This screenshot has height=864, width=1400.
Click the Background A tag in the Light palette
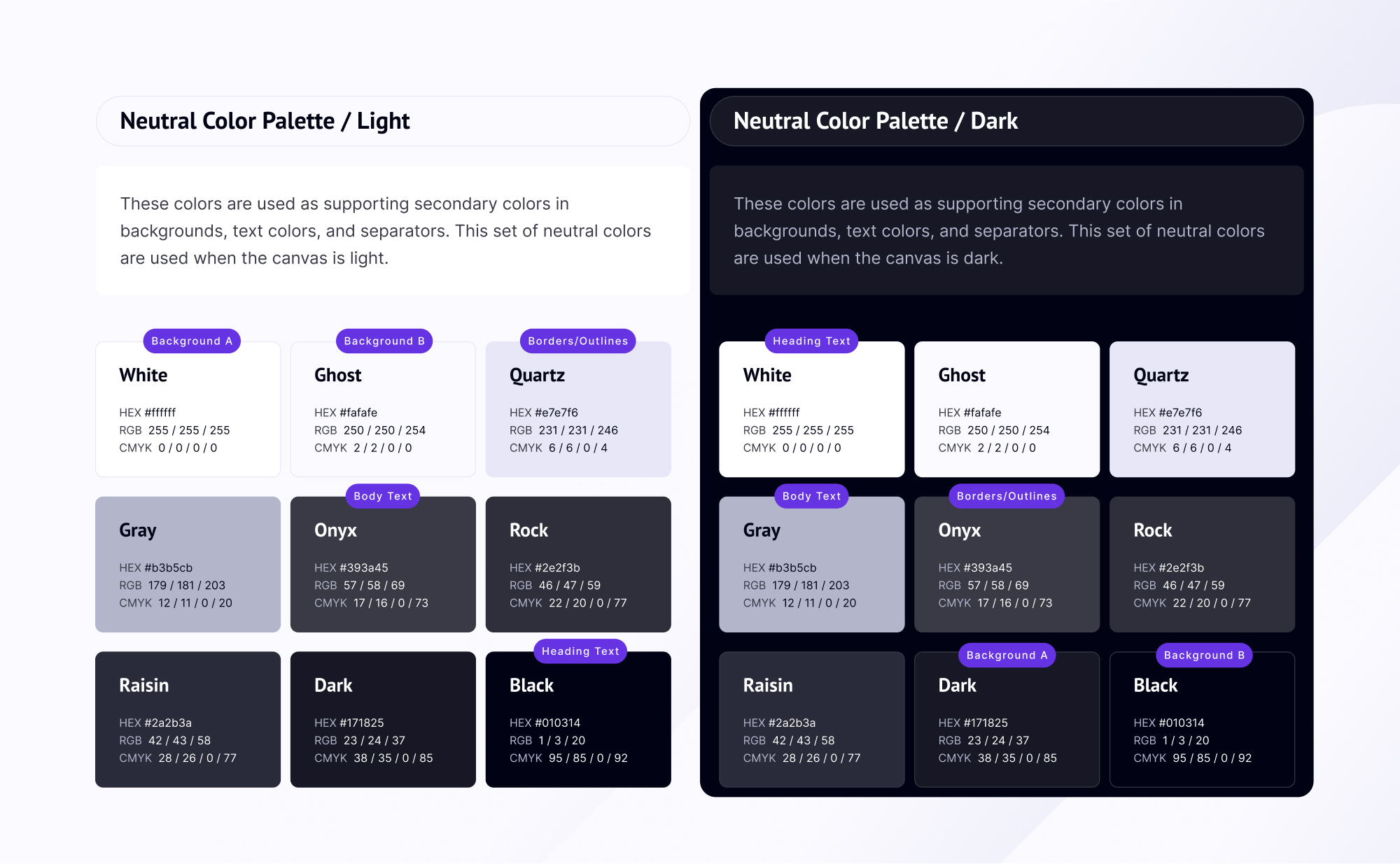tap(192, 341)
